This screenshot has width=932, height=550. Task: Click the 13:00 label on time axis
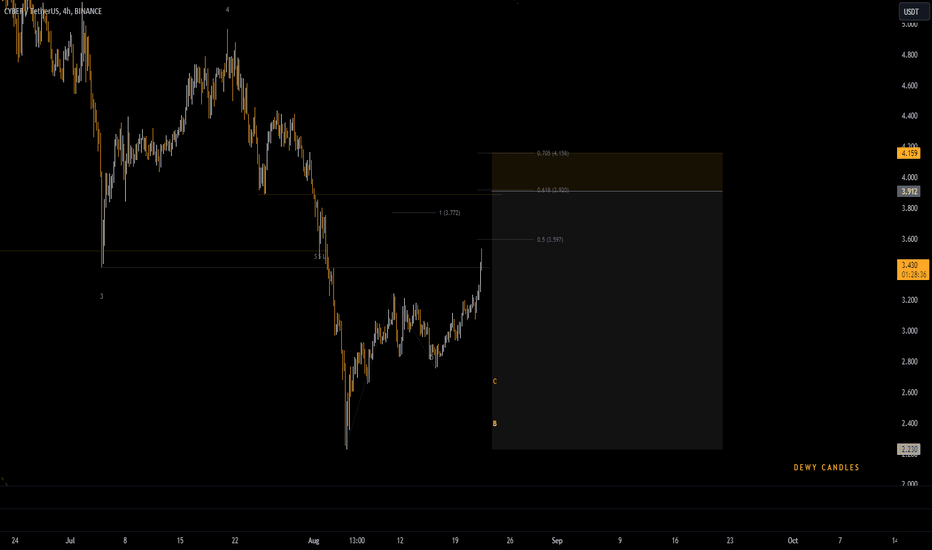pos(357,540)
